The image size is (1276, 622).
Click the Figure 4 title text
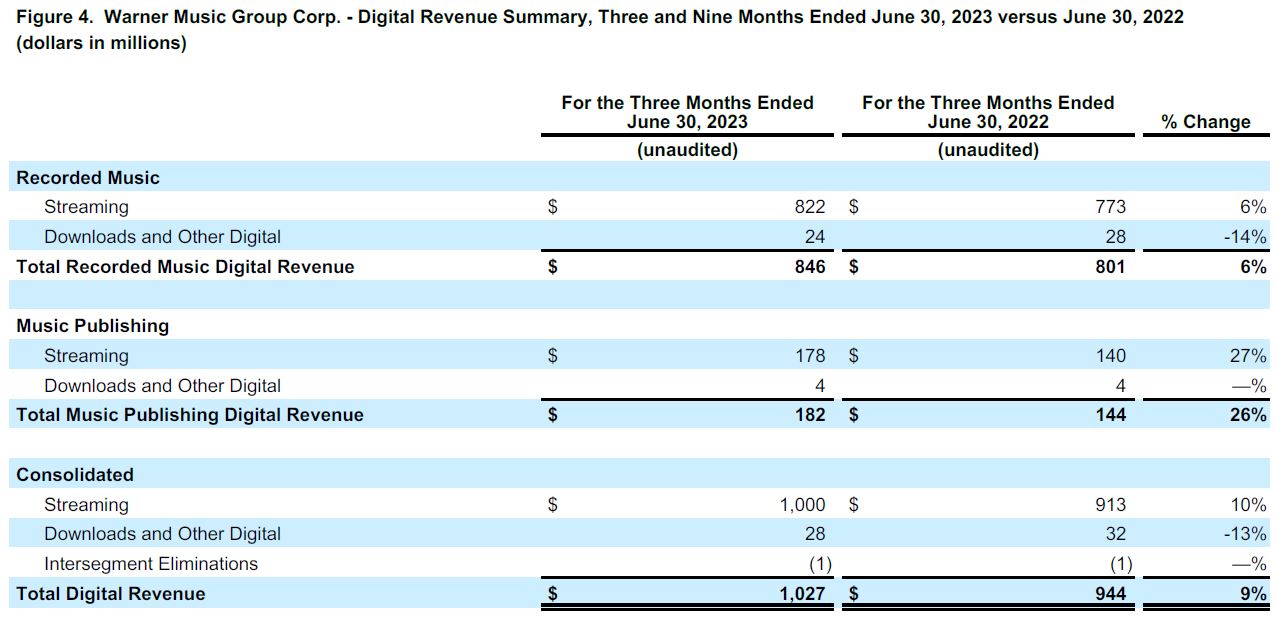point(600,17)
